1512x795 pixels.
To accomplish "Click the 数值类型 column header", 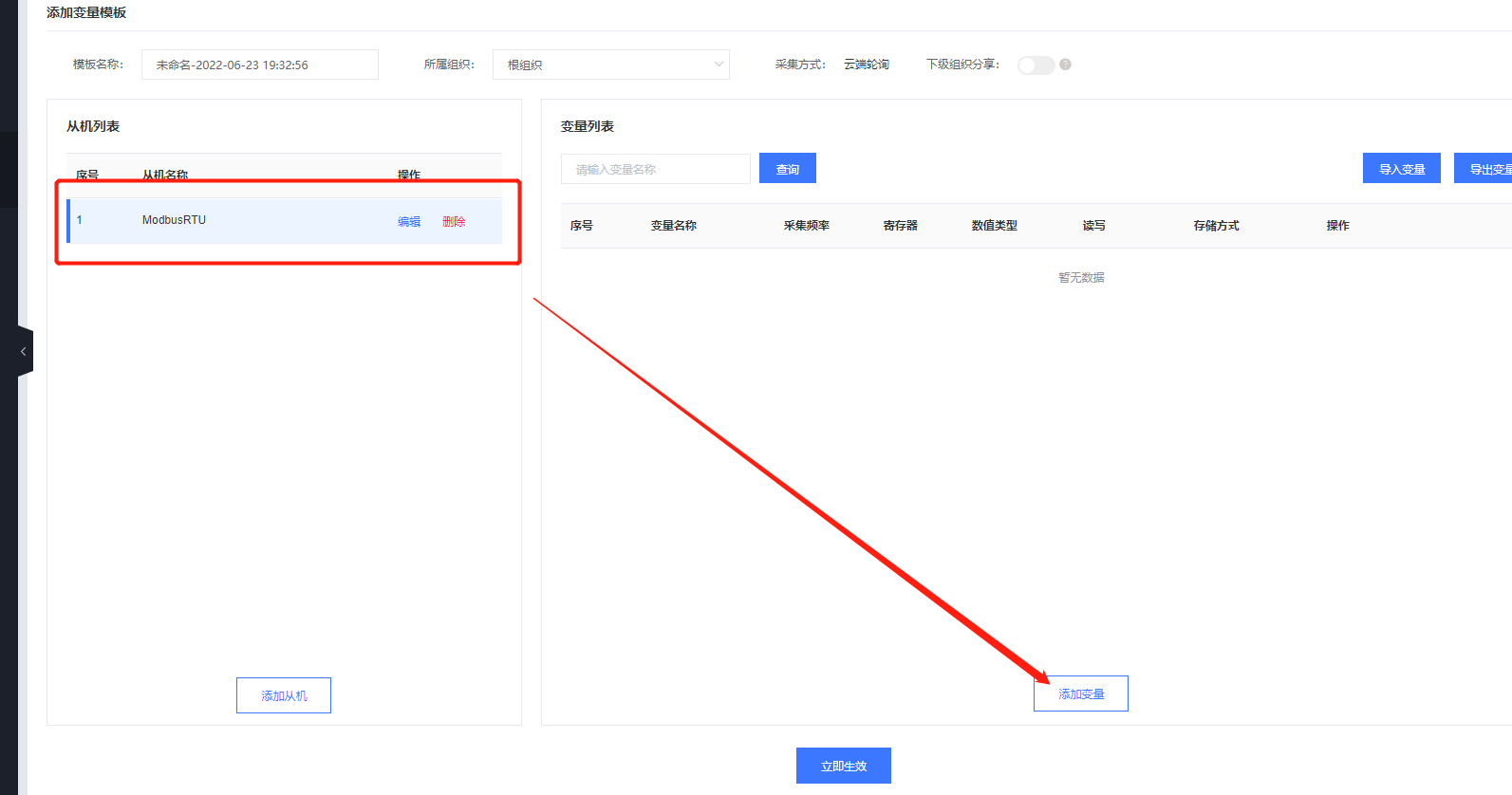I will coord(994,226).
